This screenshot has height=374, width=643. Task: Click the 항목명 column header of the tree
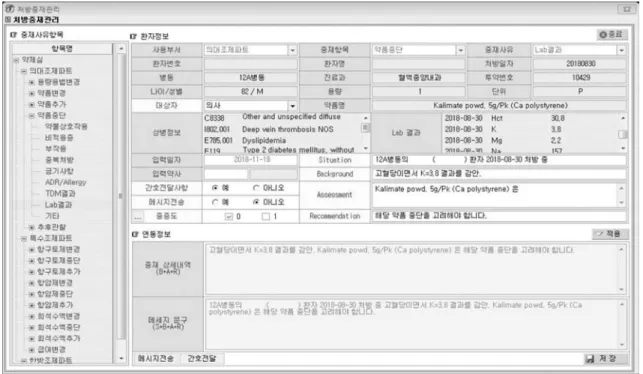coord(62,48)
